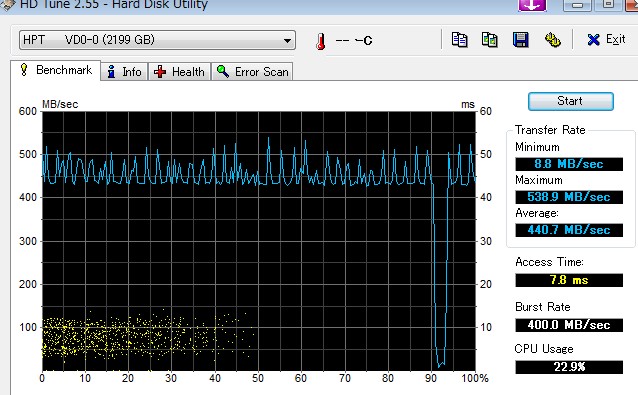Click the Burst Rate 400.0 MB/sec field
This screenshot has height=395, width=638.
pyautogui.click(x=569, y=325)
